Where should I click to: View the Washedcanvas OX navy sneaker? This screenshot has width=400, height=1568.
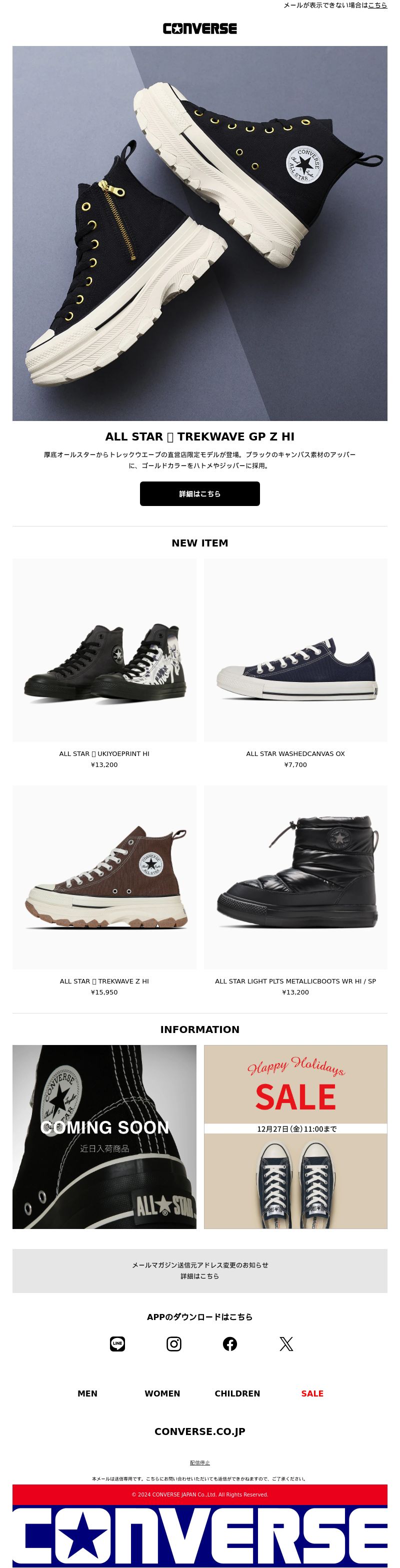295,650
